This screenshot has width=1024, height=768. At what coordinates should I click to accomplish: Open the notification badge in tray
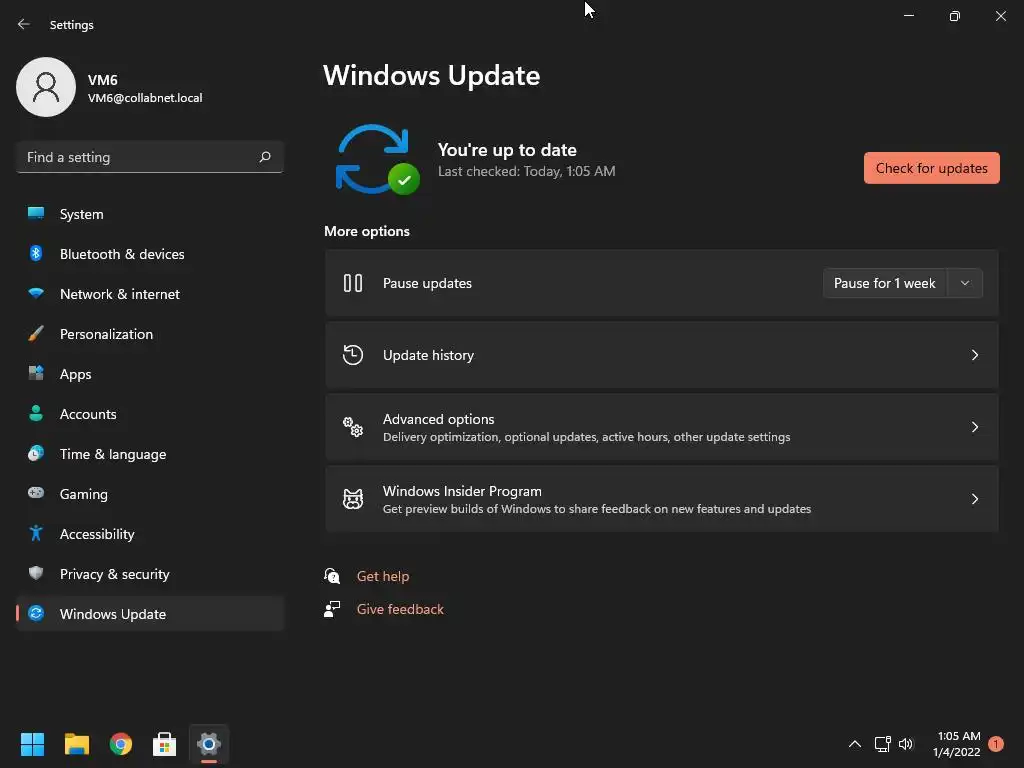point(996,744)
